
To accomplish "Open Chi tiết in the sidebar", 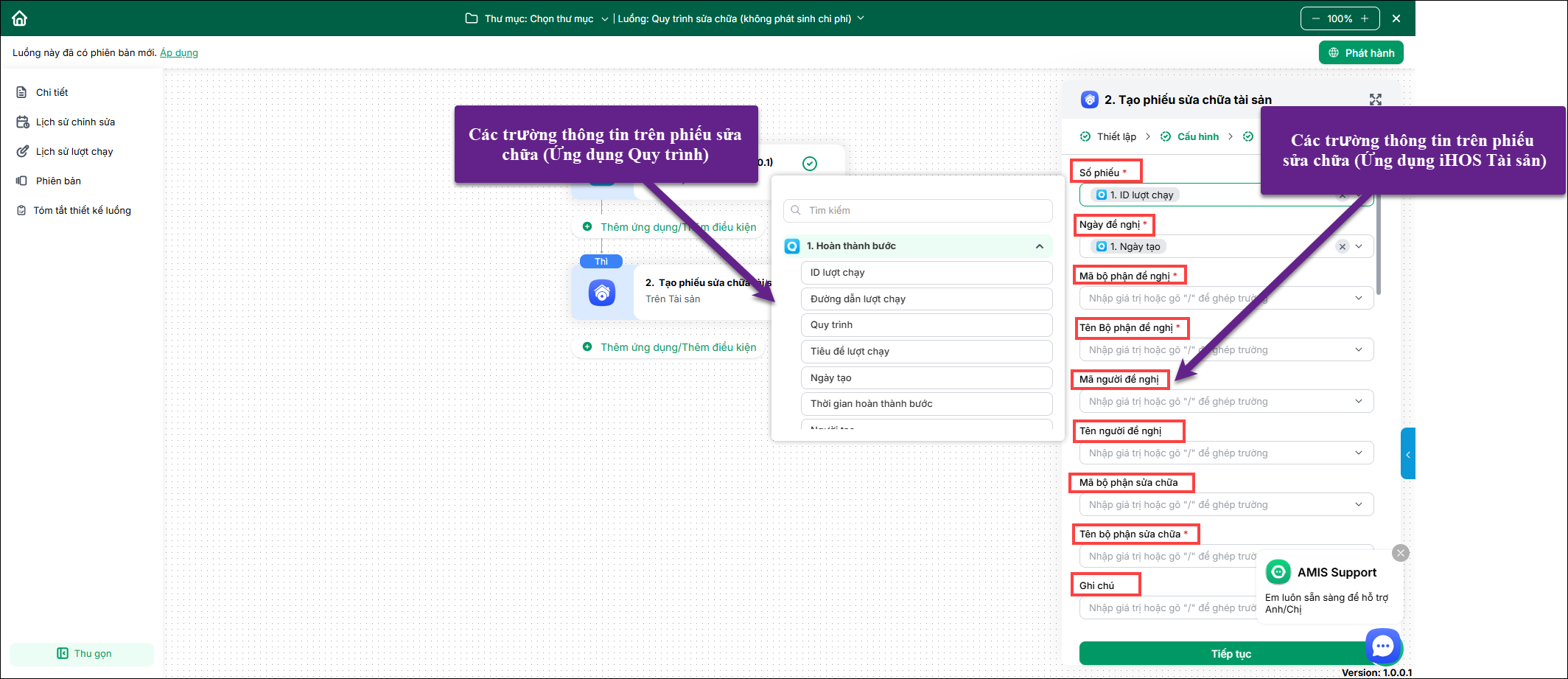I will (x=52, y=92).
